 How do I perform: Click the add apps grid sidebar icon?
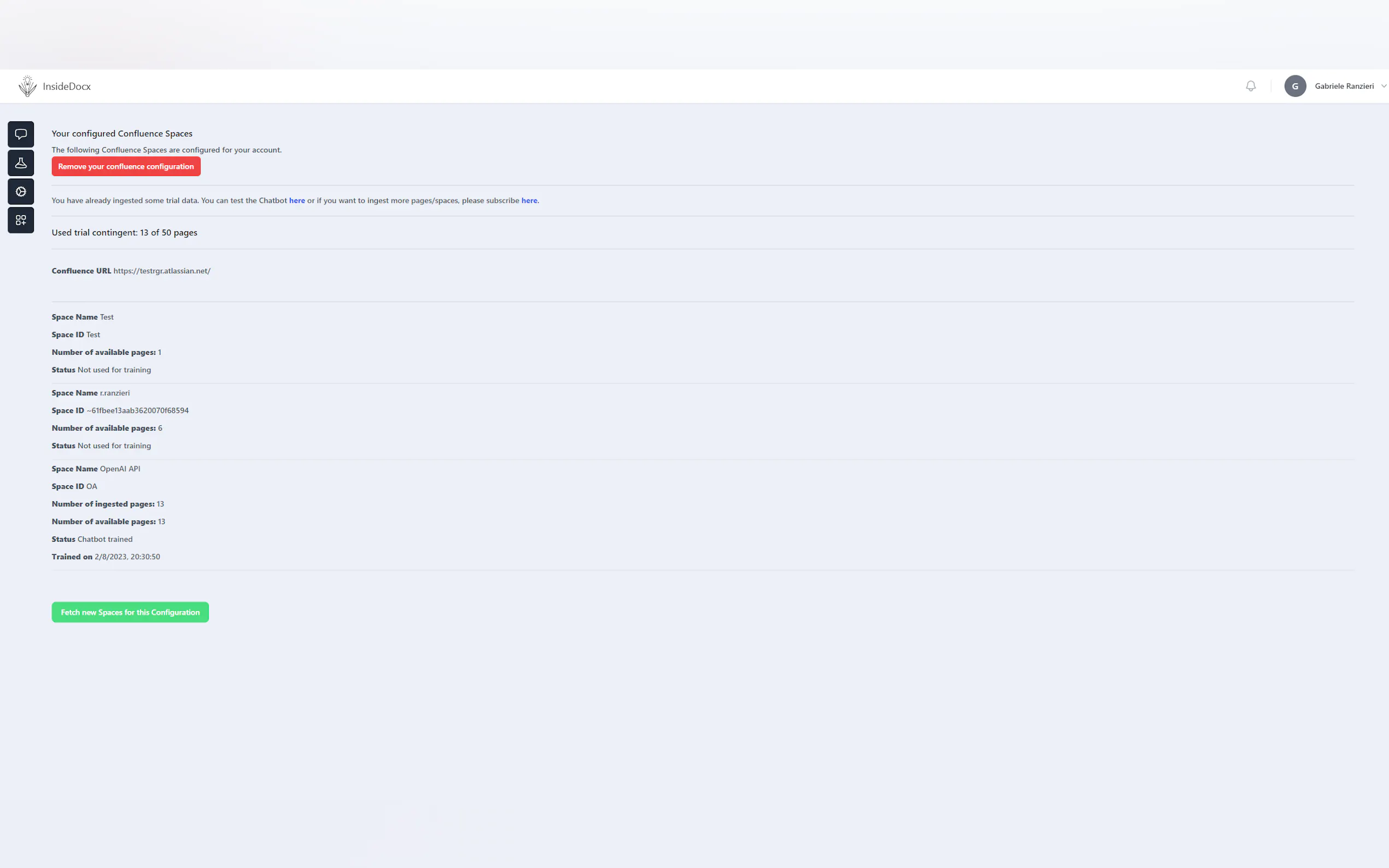pos(21,220)
